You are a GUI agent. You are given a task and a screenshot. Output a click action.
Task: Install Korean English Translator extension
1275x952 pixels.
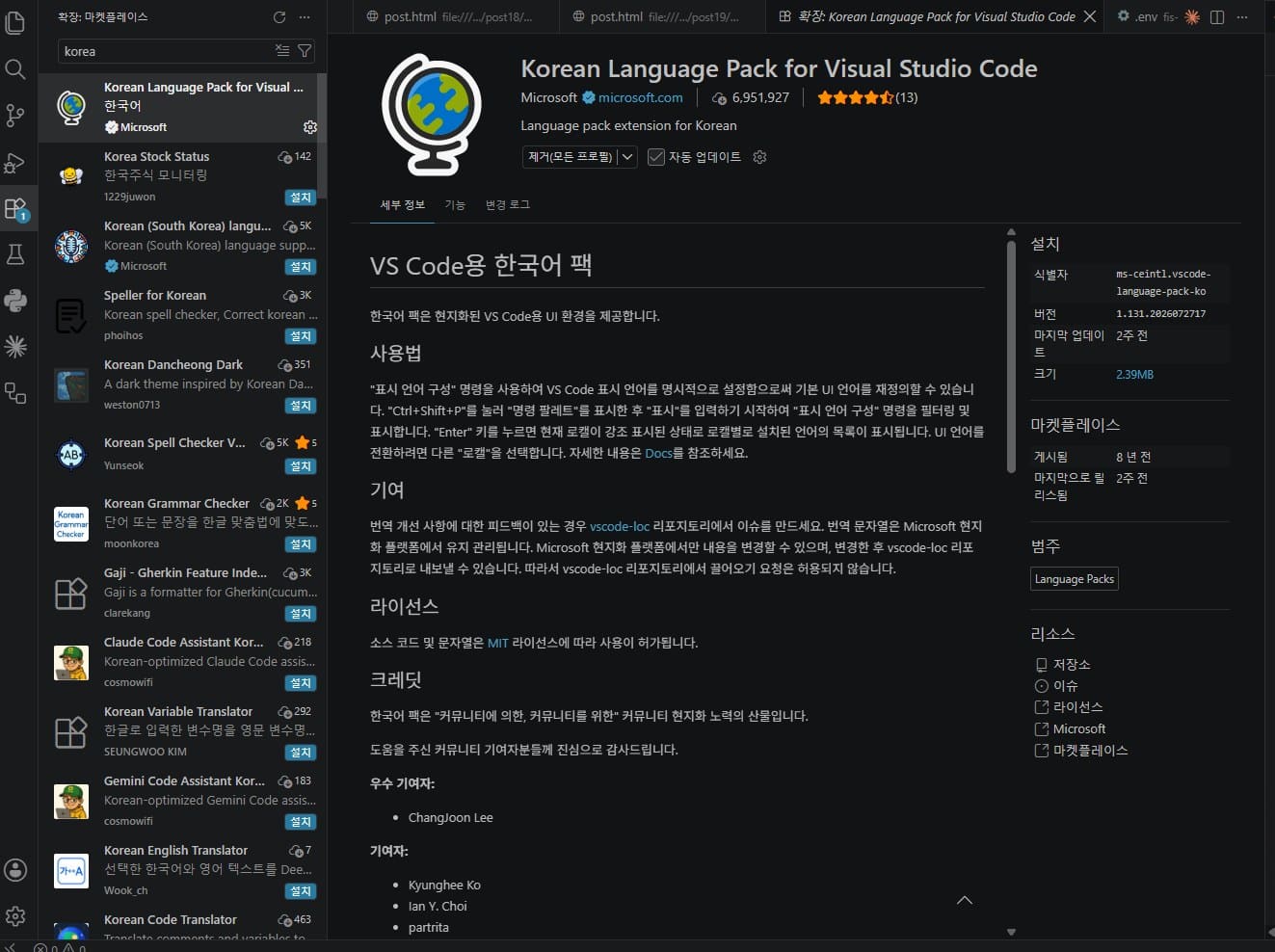(301, 891)
